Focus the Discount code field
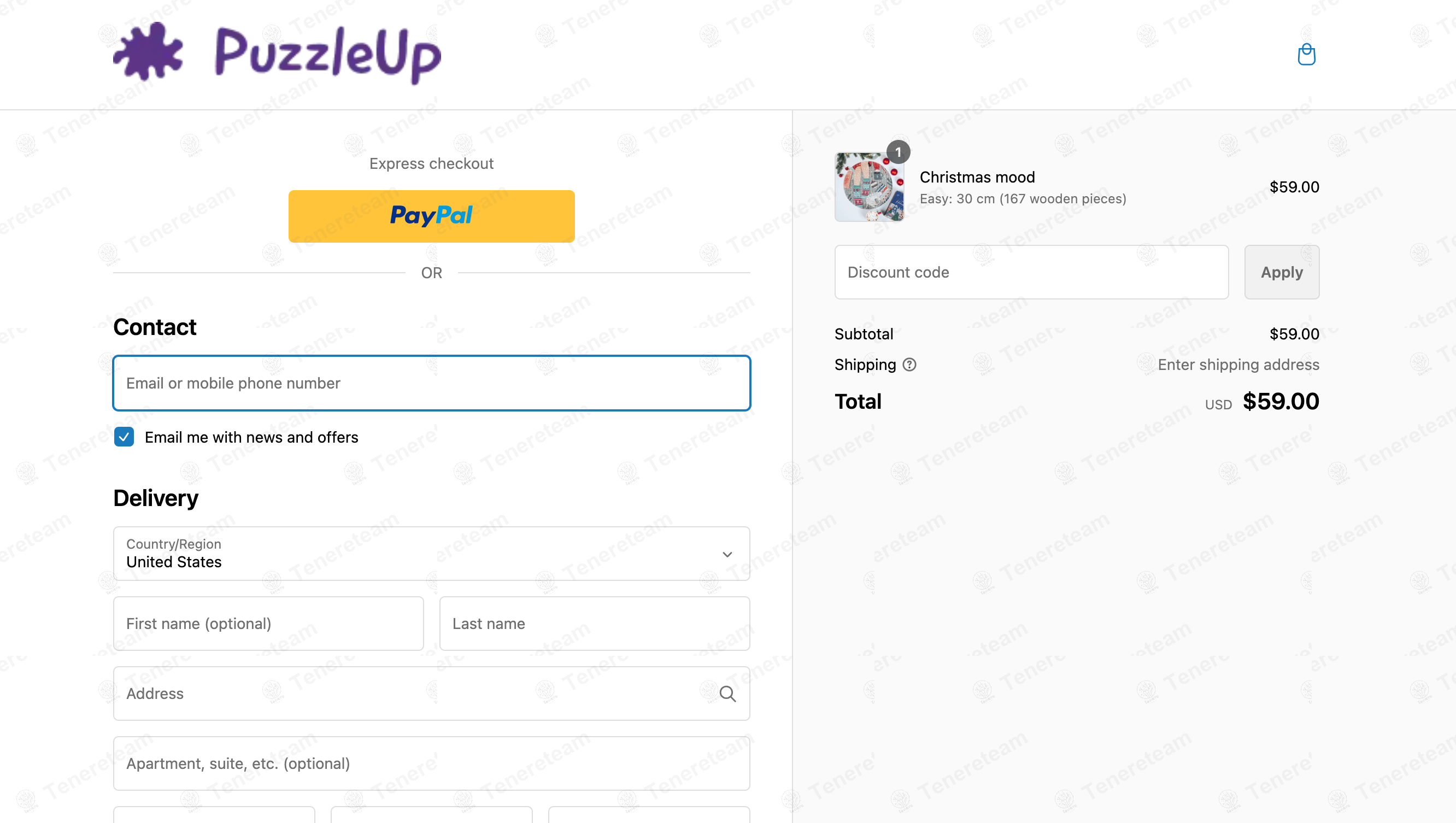This screenshot has height=823, width=1456. (x=1031, y=272)
